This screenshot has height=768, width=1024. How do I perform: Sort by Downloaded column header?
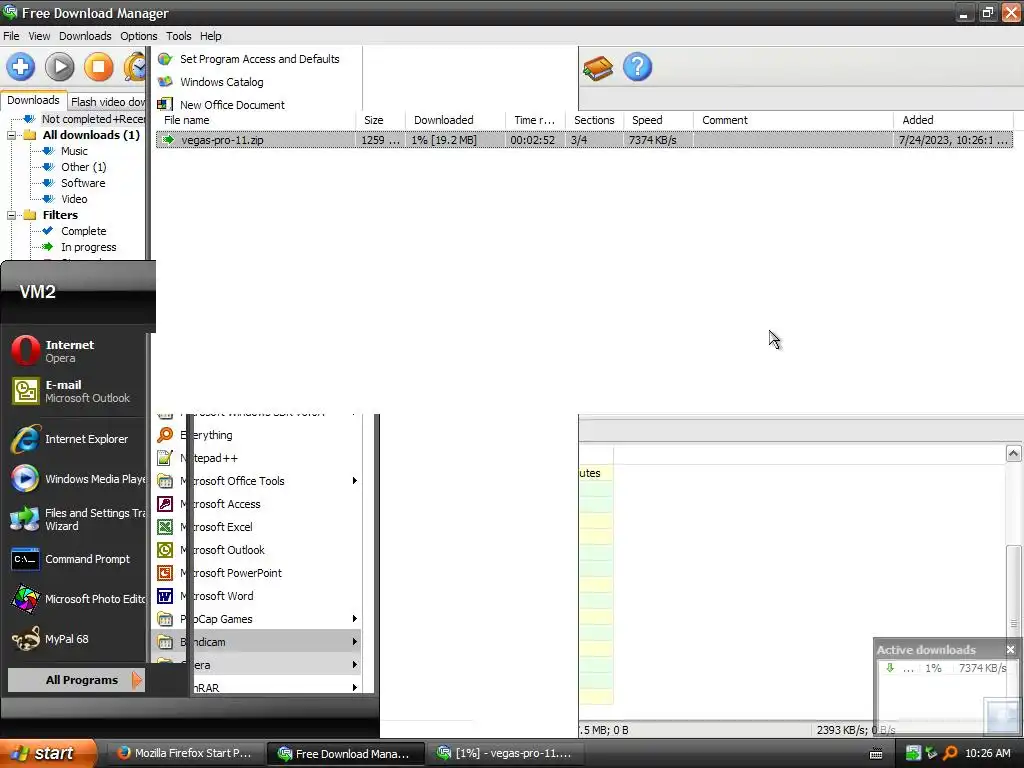coord(455,120)
